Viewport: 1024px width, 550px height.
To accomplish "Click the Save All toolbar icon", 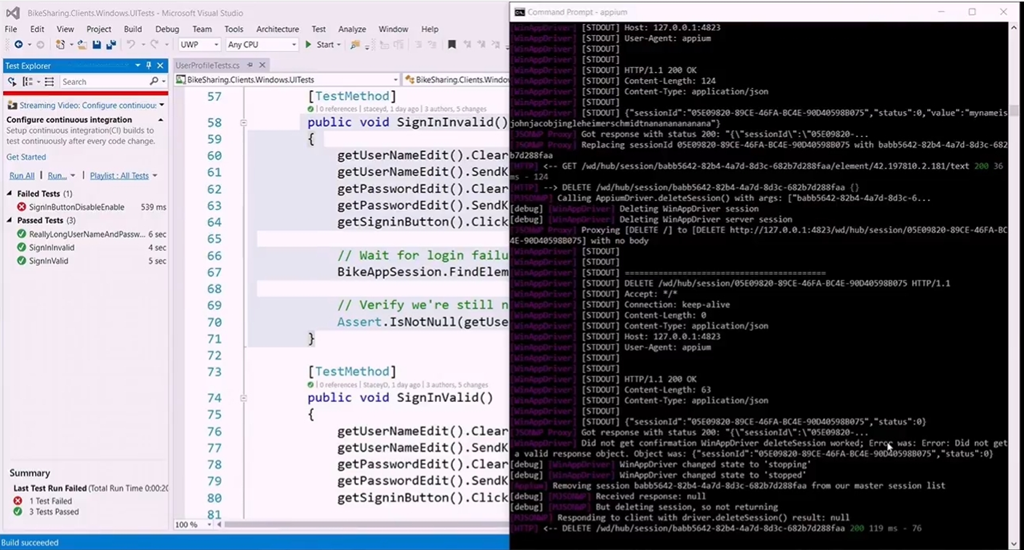I will pyautogui.click(x=109, y=45).
